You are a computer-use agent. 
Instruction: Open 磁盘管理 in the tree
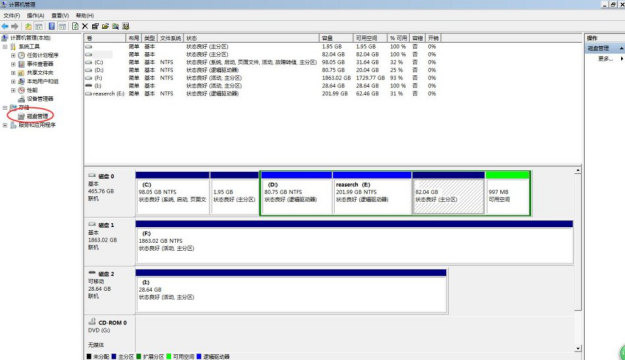(x=37, y=116)
